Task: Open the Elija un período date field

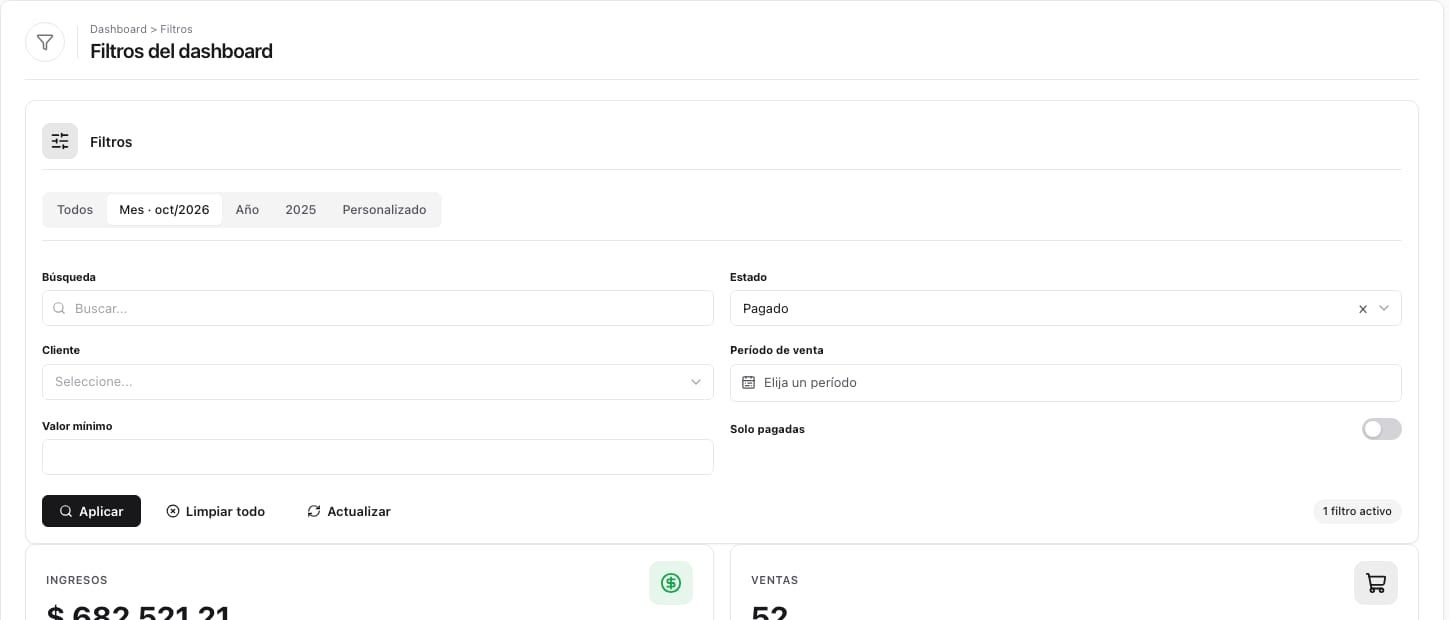Action: pos(1066,383)
